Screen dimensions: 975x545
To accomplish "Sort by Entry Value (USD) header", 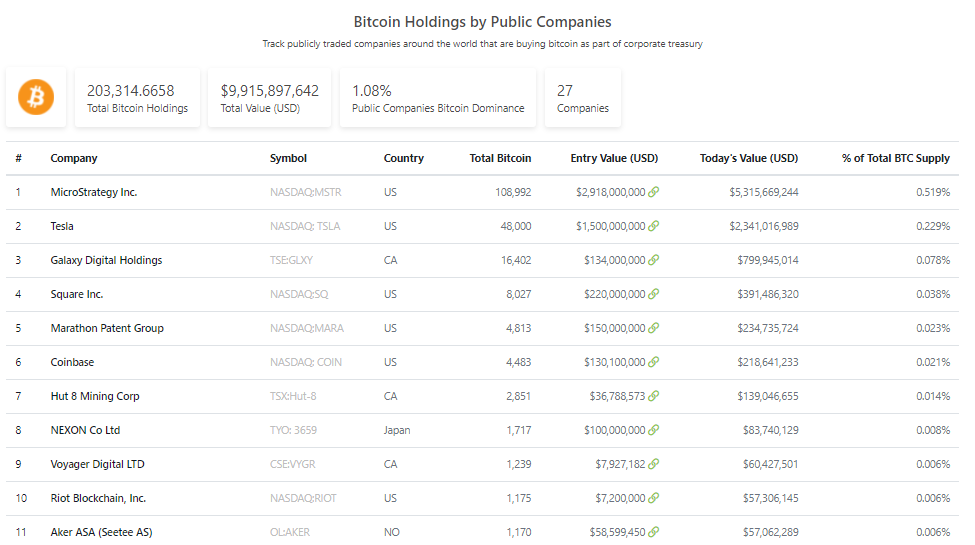I will pos(614,158).
